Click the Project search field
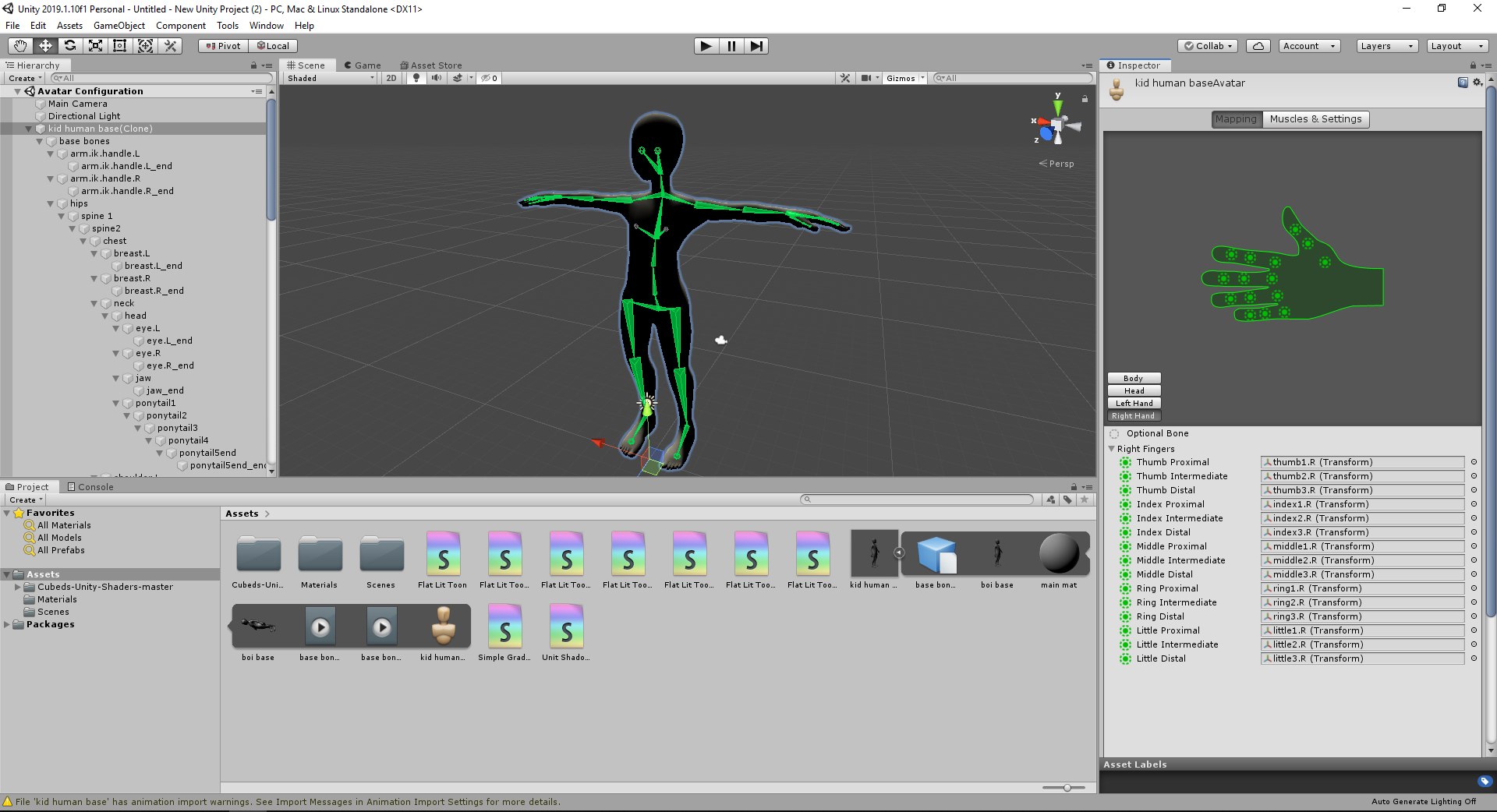Screen dimensions: 1497x812 pyautogui.click(x=917, y=500)
